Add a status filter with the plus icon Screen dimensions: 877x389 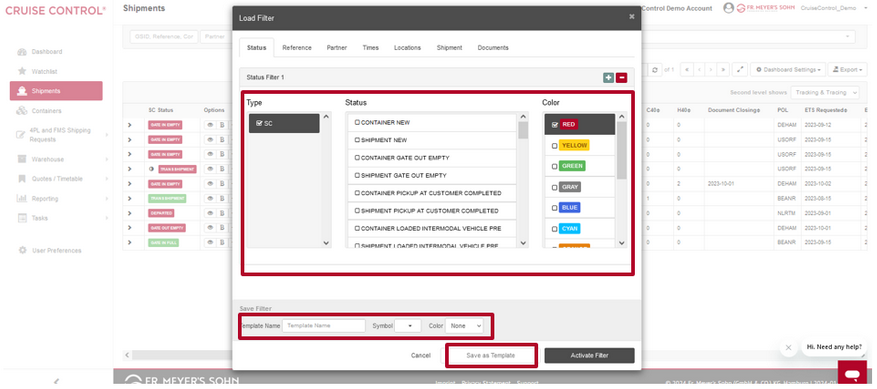tap(609, 78)
